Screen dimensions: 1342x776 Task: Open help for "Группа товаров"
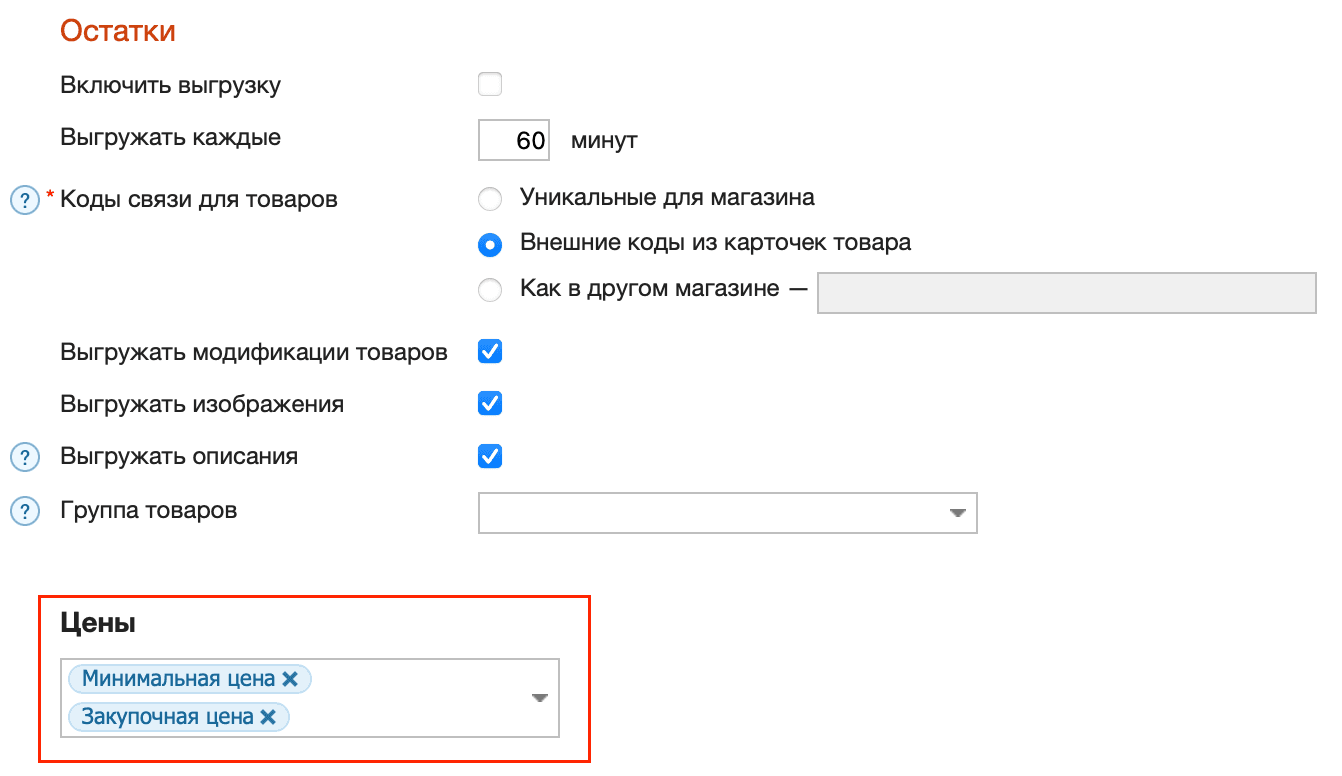(x=24, y=510)
